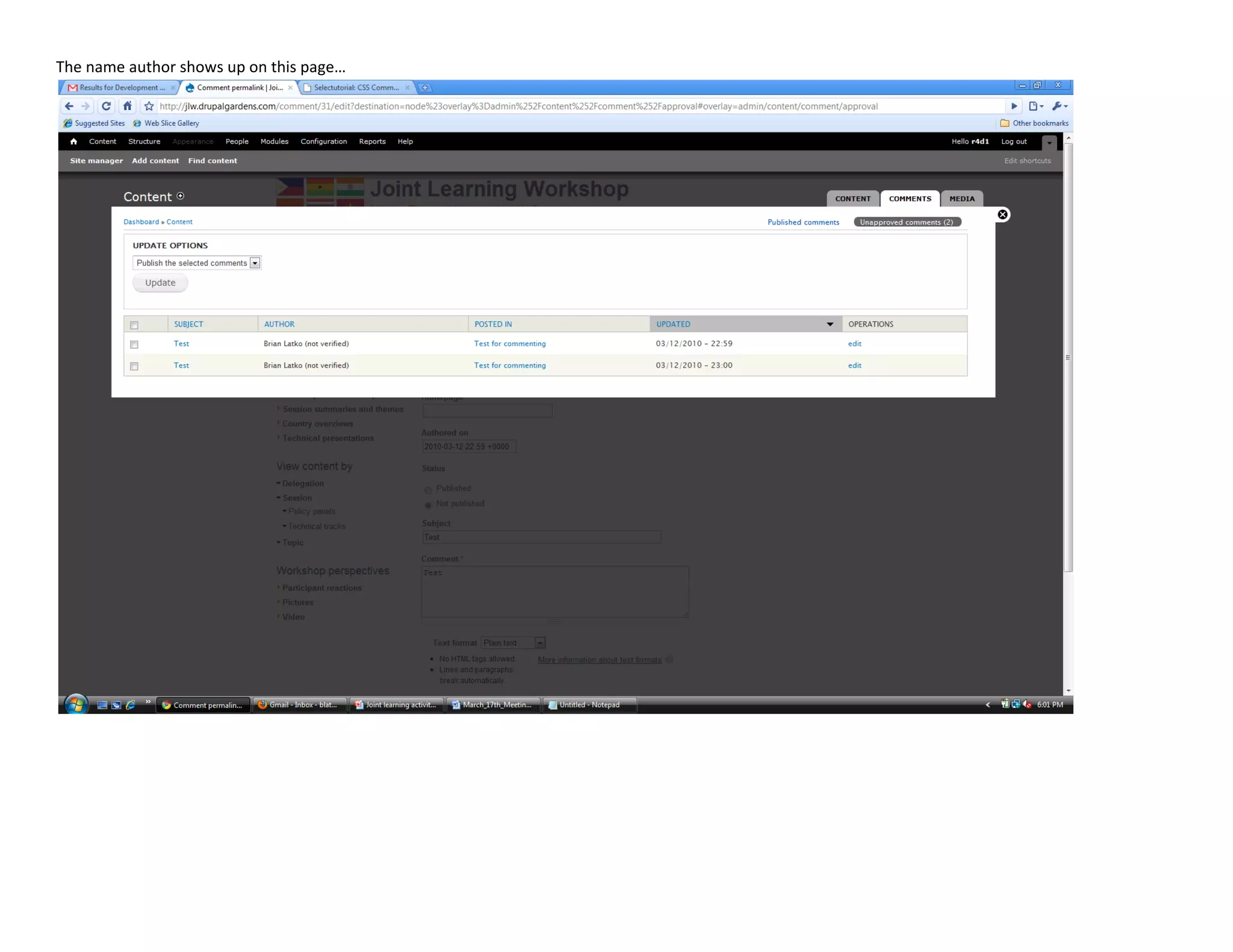Check the select-all comments checkbox
The width and height of the screenshot is (1233, 952).
click(134, 325)
